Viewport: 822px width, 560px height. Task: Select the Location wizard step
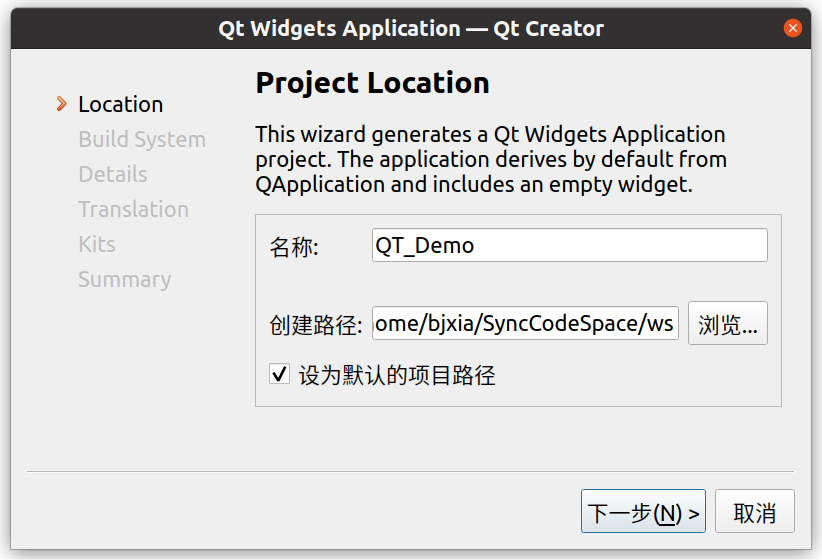point(120,104)
